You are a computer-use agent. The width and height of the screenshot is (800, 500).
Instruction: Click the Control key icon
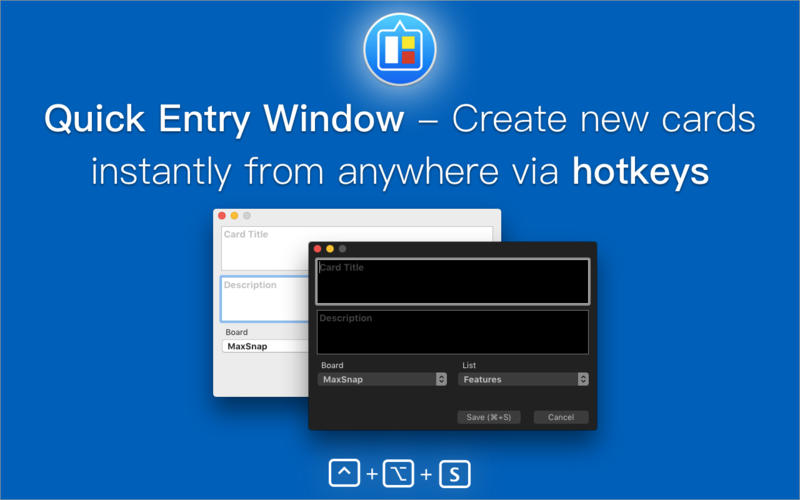click(x=344, y=473)
